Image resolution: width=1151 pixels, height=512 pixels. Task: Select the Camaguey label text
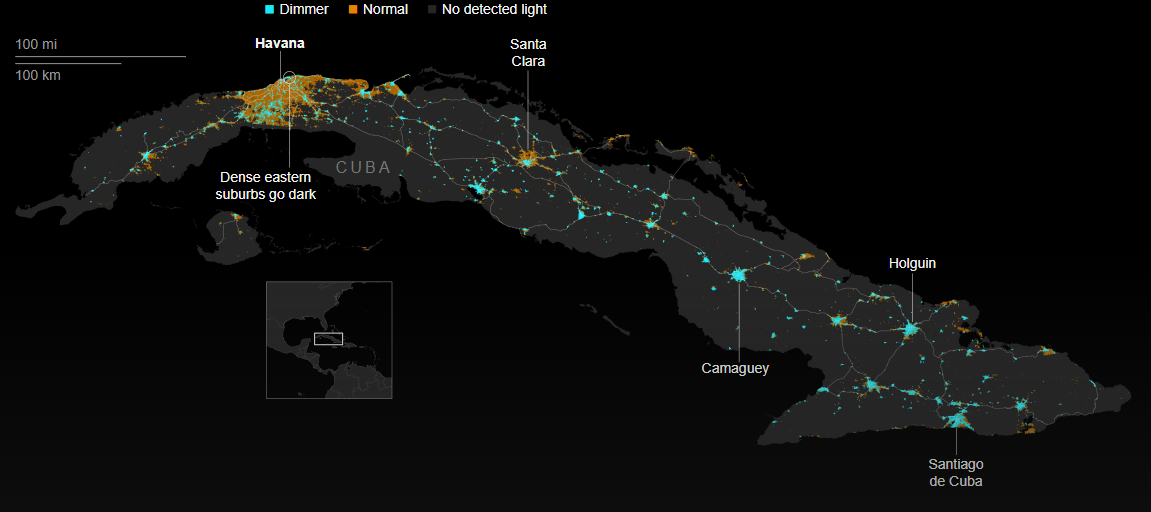pyautogui.click(x=735, y=368)
